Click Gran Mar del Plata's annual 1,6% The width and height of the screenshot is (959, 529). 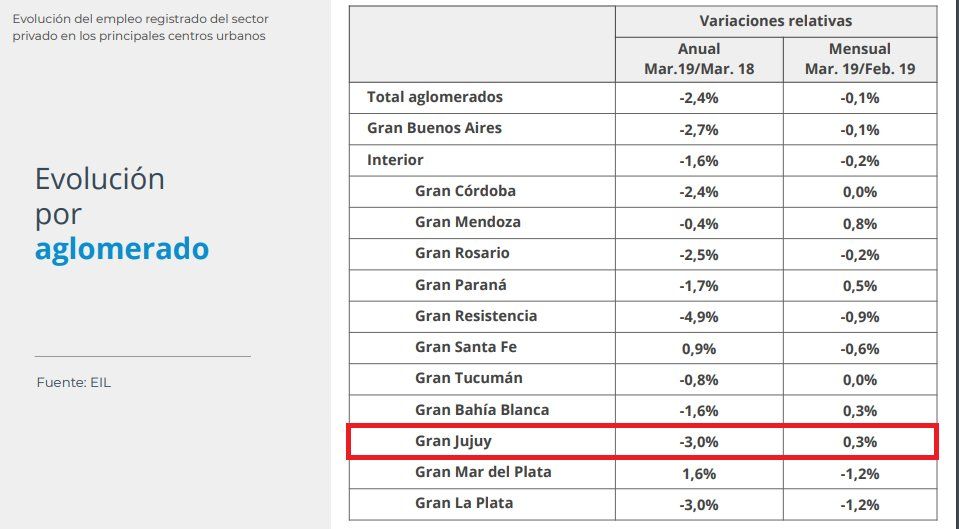698,472
